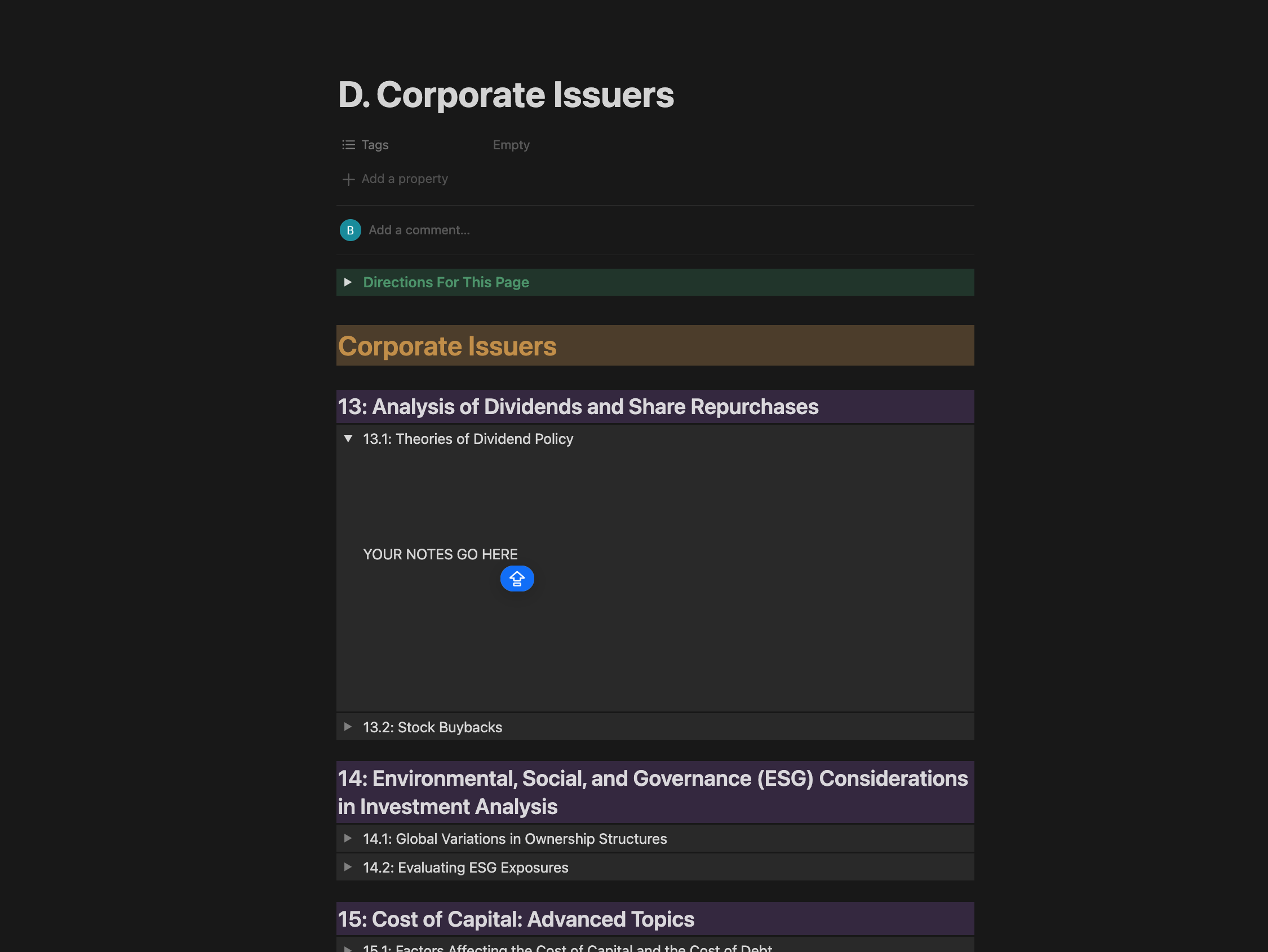
Task: Expand 14.1 Global Variations in Ownership Structures
Action: tap(348, 838)
